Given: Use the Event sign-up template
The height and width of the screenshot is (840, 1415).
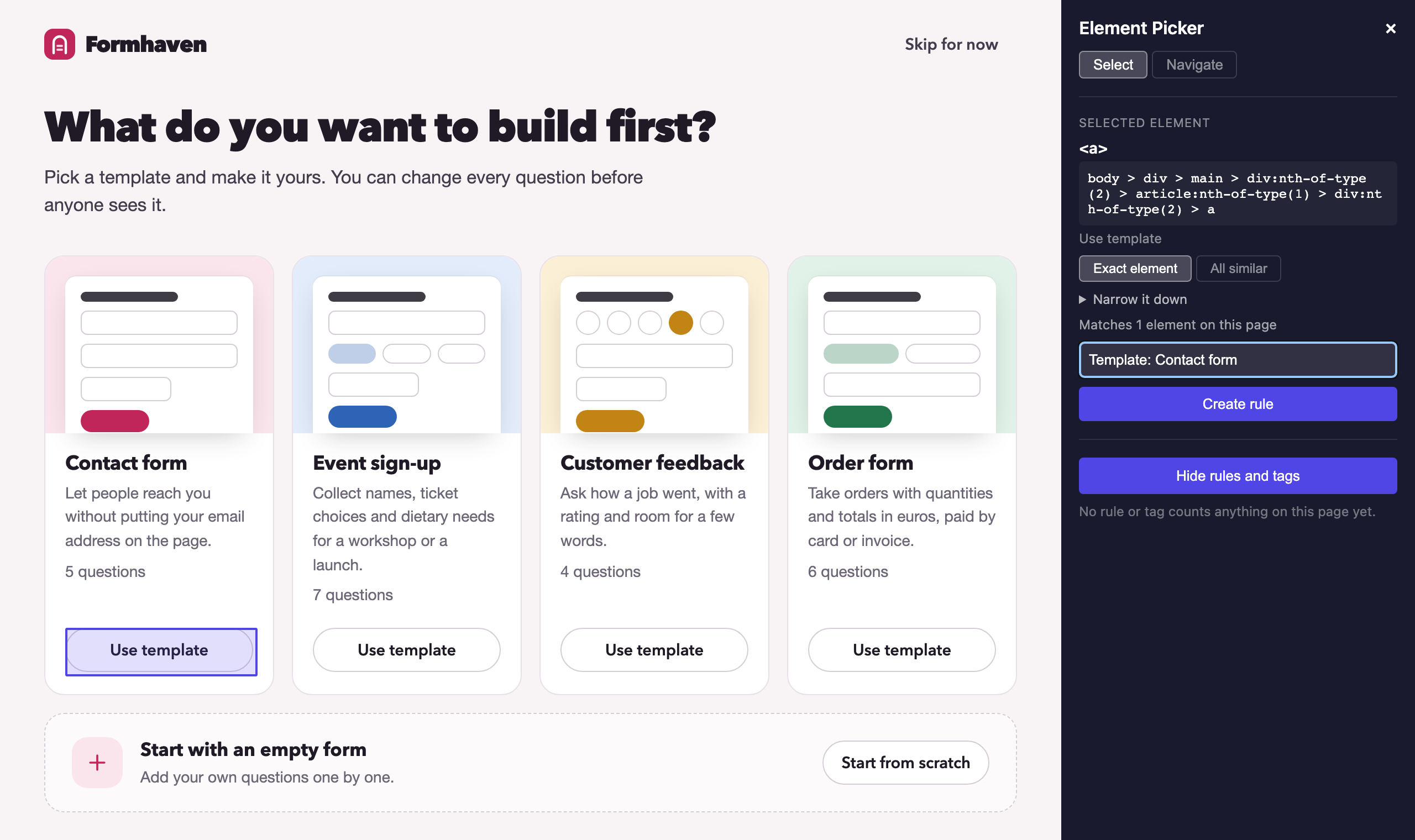Looking at the screenshot, I should [406, 650].
